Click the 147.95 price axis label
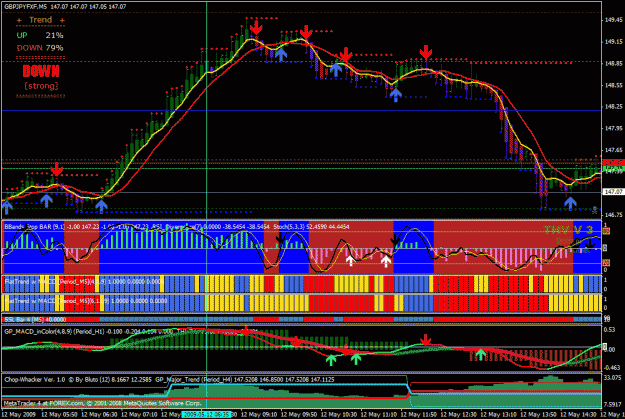The height and width of the screenshot is (419, 625). (614, 128)
